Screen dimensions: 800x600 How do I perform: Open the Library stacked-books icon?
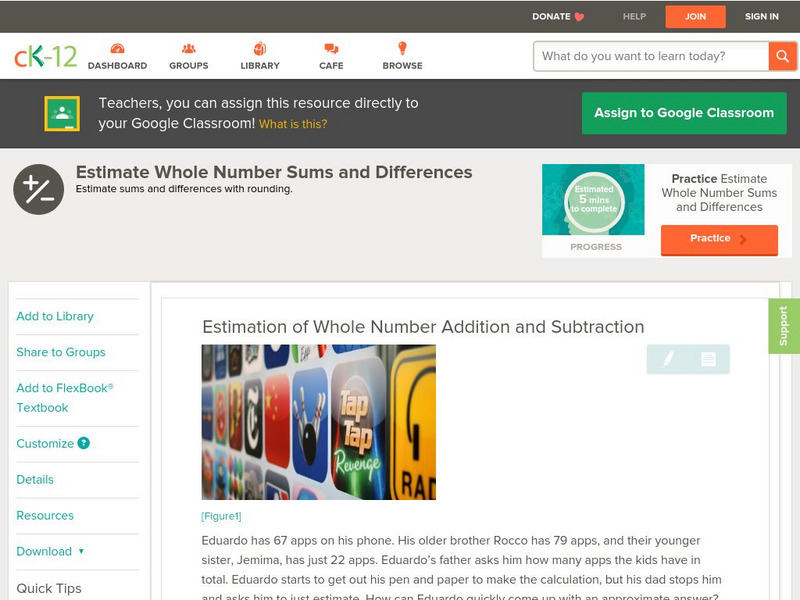(258, 47)
